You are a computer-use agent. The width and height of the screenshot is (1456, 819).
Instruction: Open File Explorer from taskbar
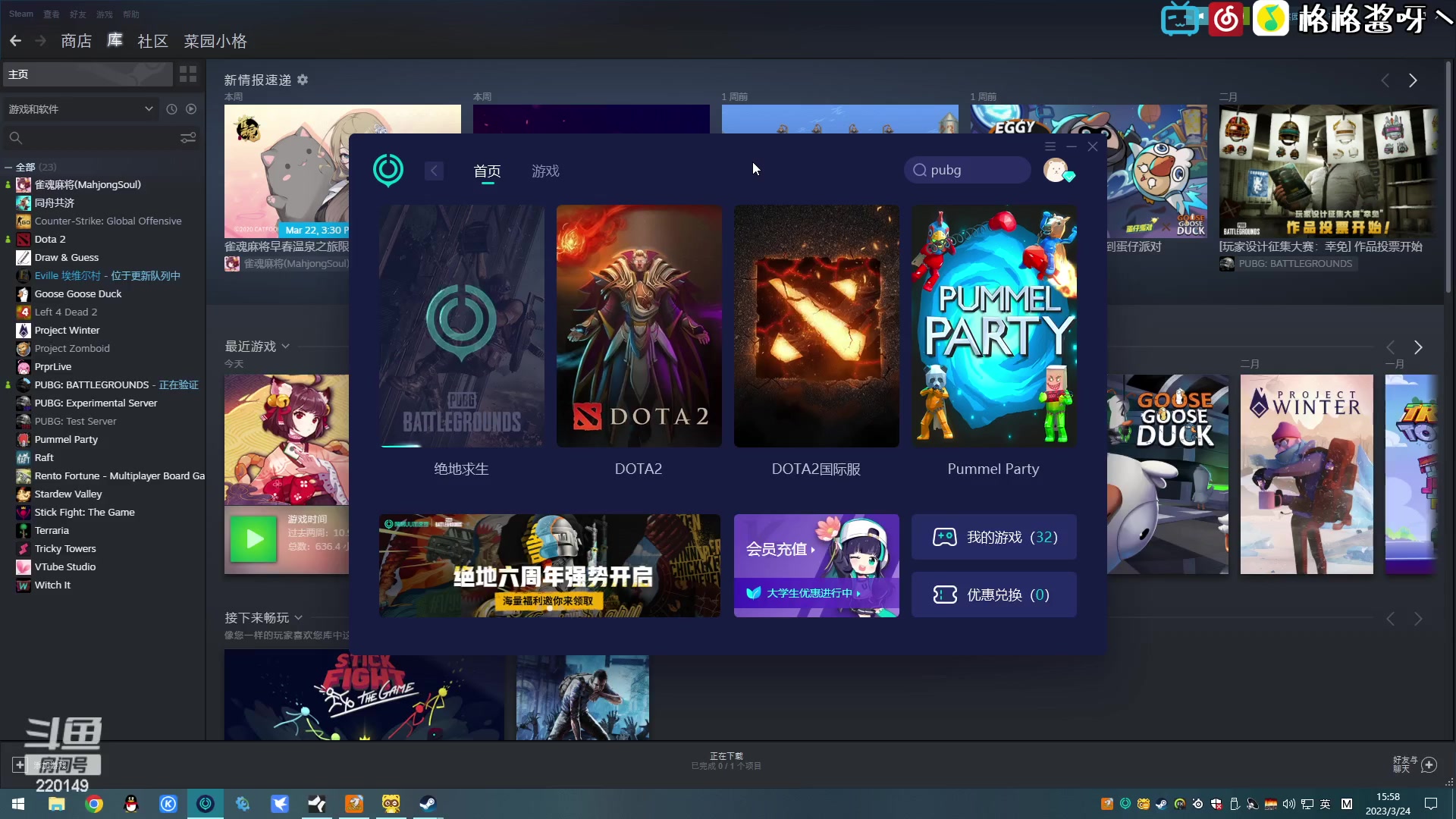[x=56, y=804]
